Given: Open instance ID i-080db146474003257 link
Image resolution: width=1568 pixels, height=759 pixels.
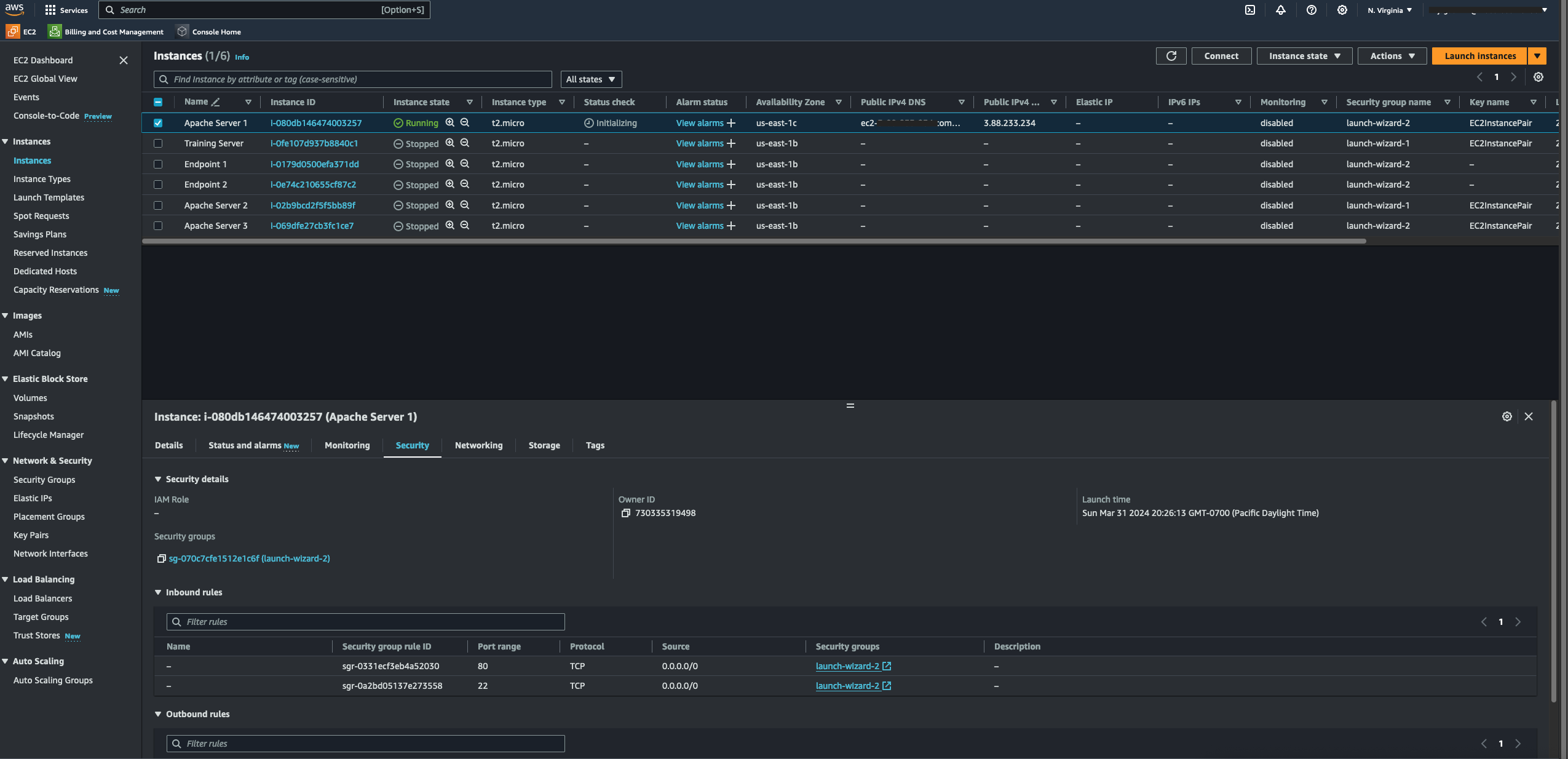Looking at the screenshot, I should [316, 123].
